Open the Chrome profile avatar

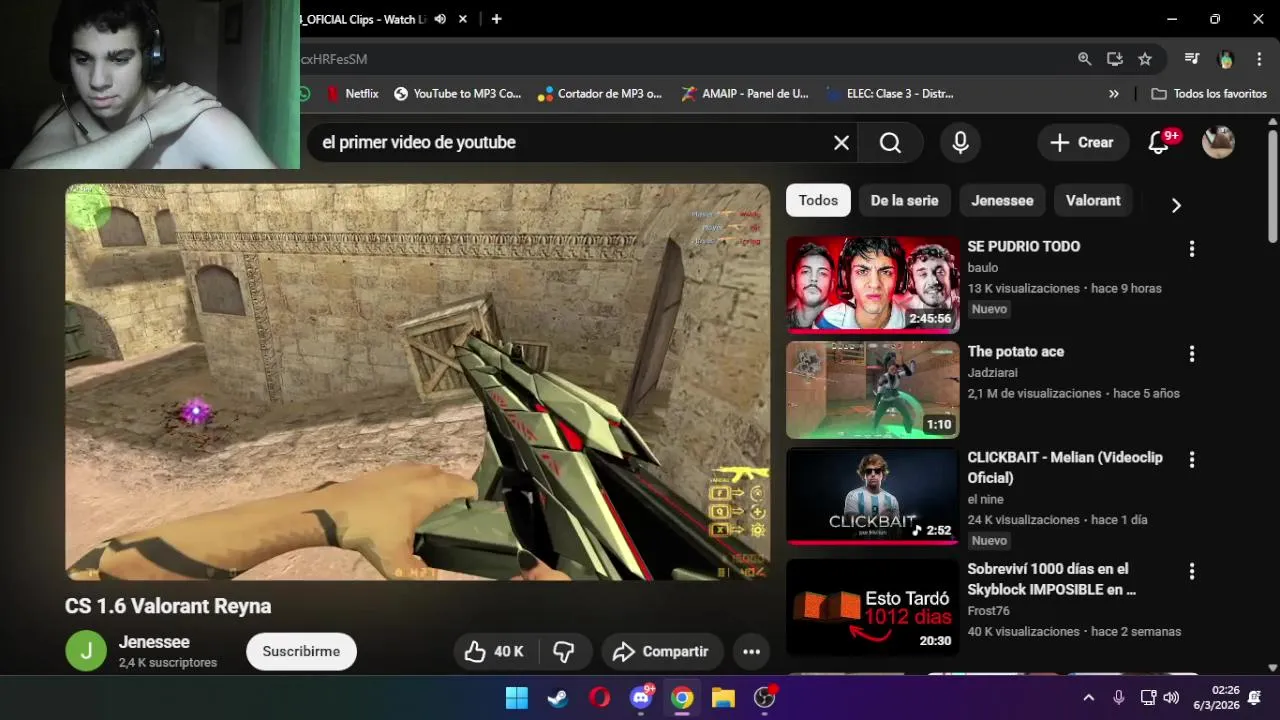coord(1226,59)
